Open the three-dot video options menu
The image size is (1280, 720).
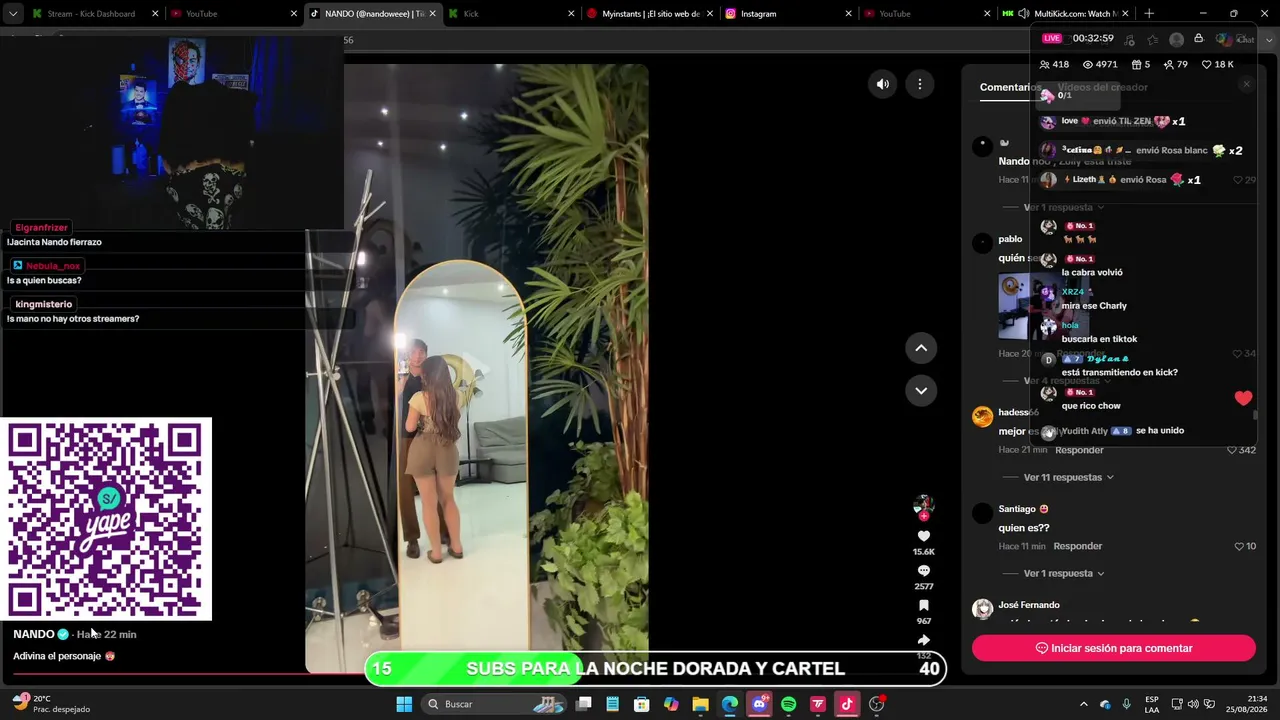coord(920,84)
